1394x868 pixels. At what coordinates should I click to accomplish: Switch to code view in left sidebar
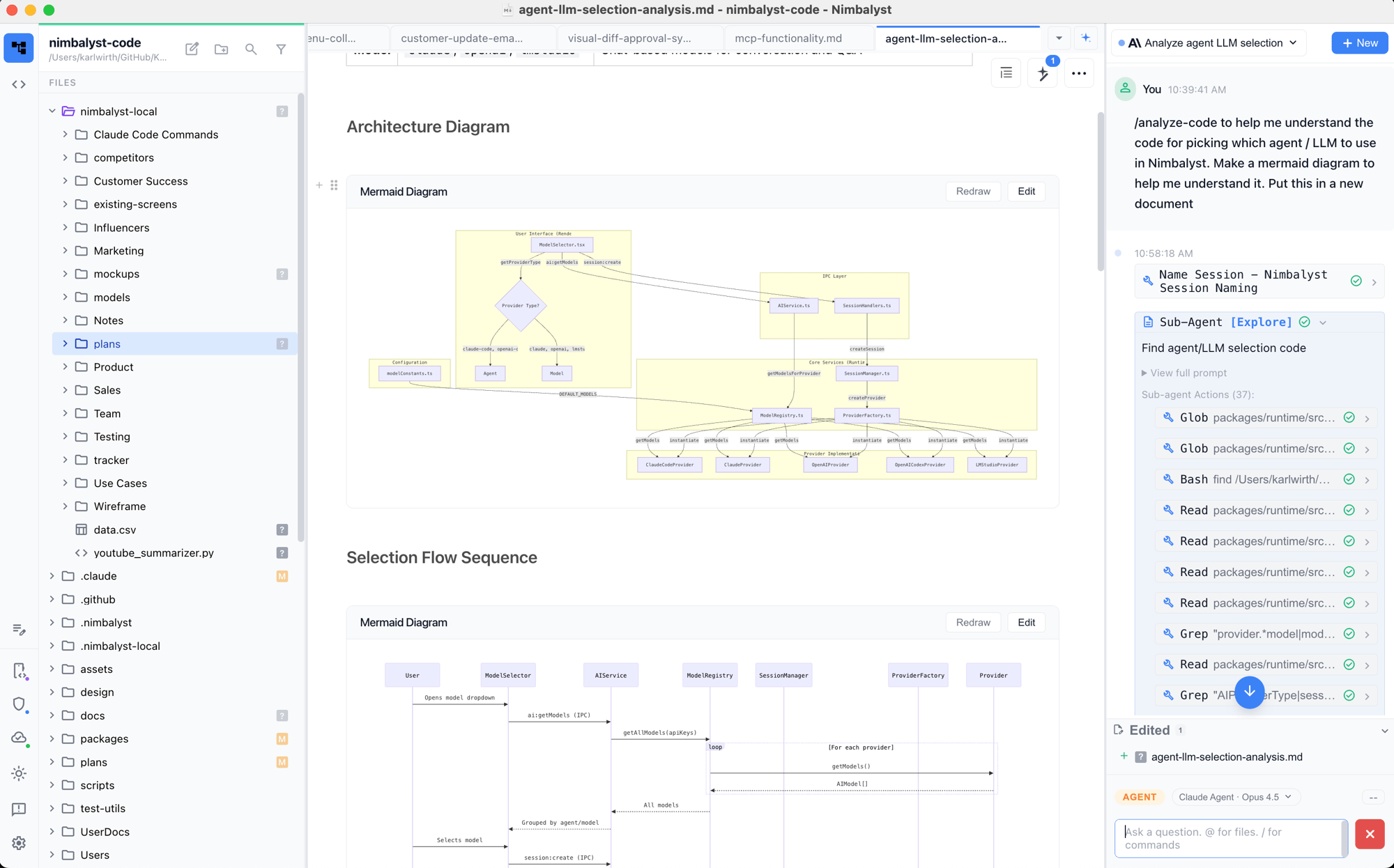[x=18, y=84]
